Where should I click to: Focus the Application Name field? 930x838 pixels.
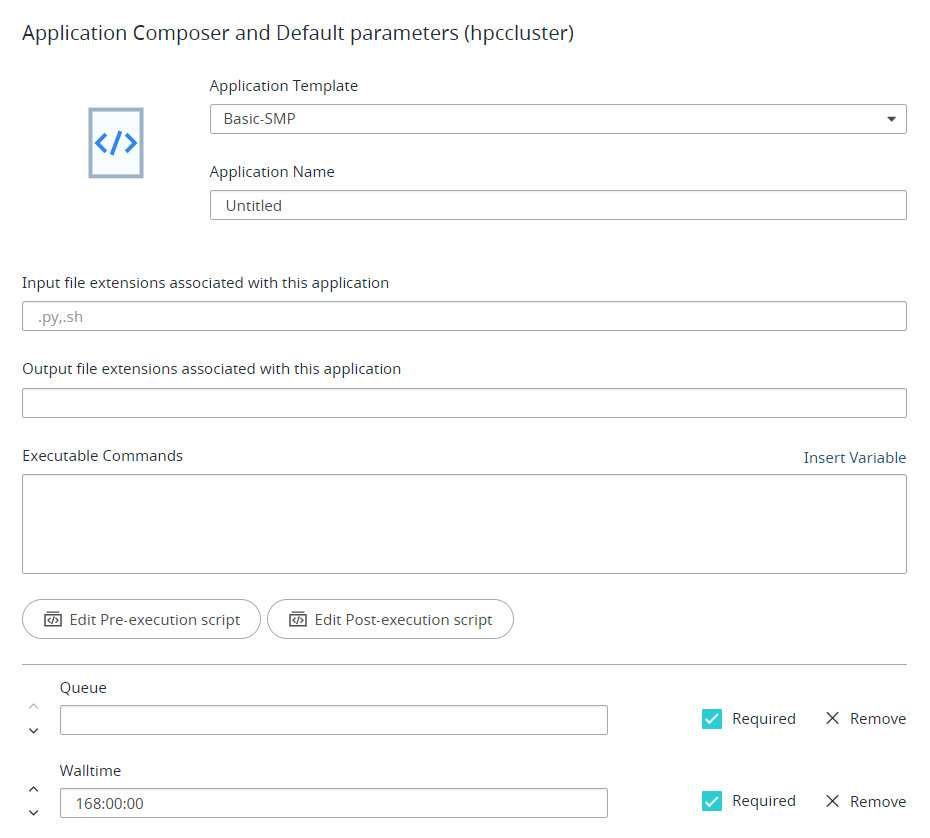tap(557, 205)
